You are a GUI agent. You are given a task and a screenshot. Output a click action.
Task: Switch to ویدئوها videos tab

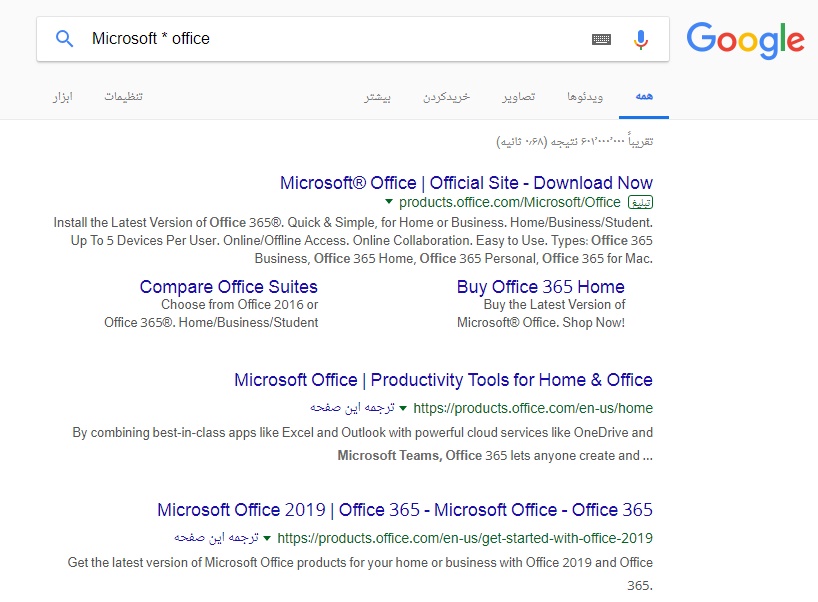585,97
